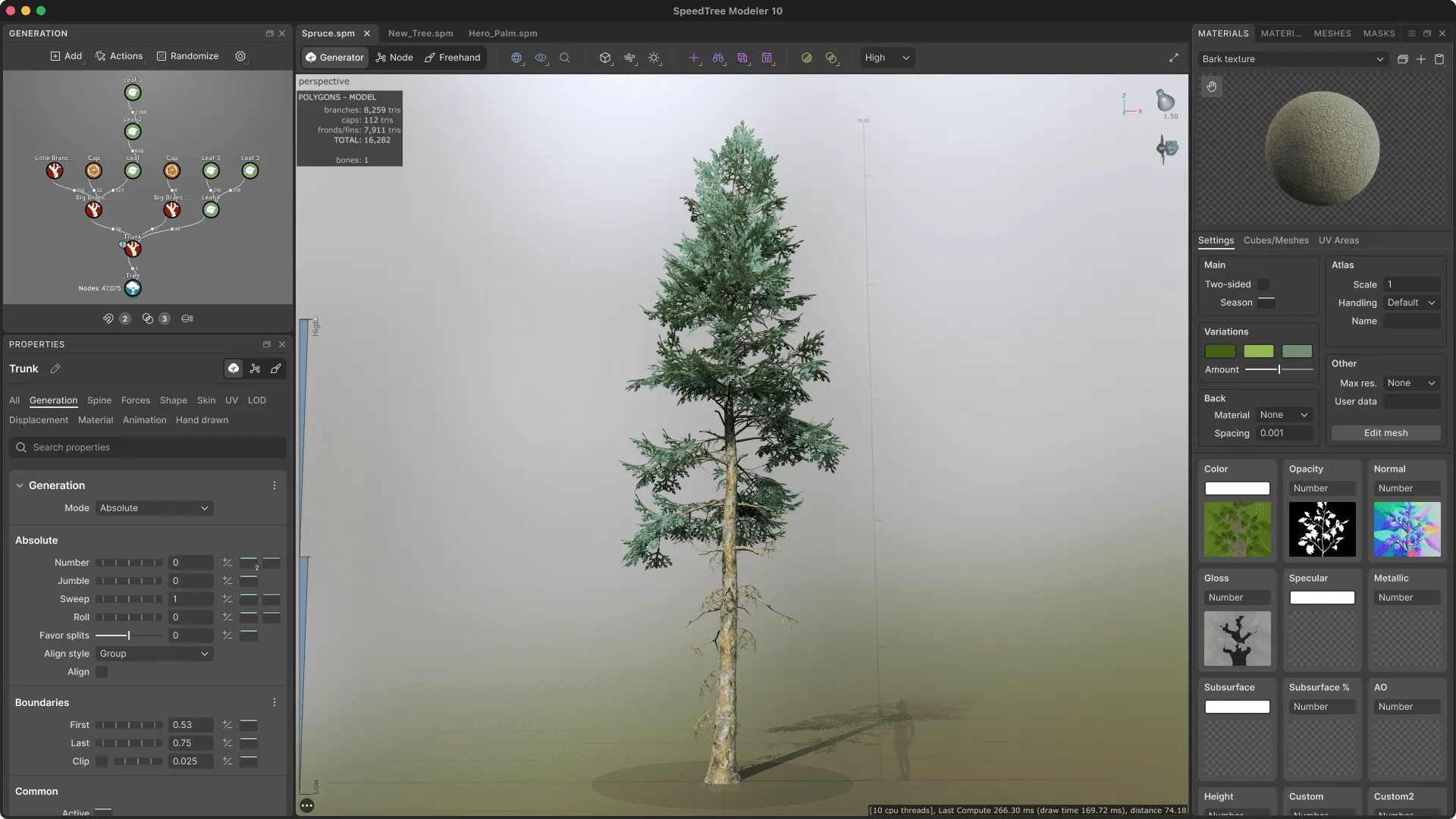
Task: Click the sun lighting icon in toolbar
Action: point(654,58)
